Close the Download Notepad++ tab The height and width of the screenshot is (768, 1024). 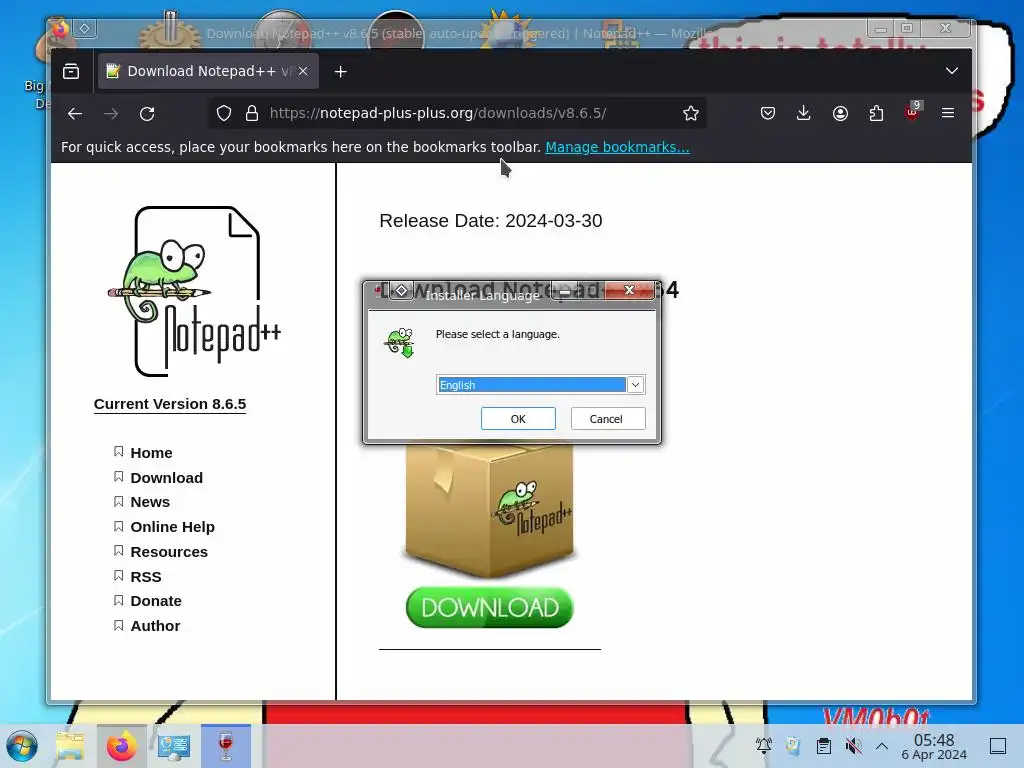click(303, 71)
